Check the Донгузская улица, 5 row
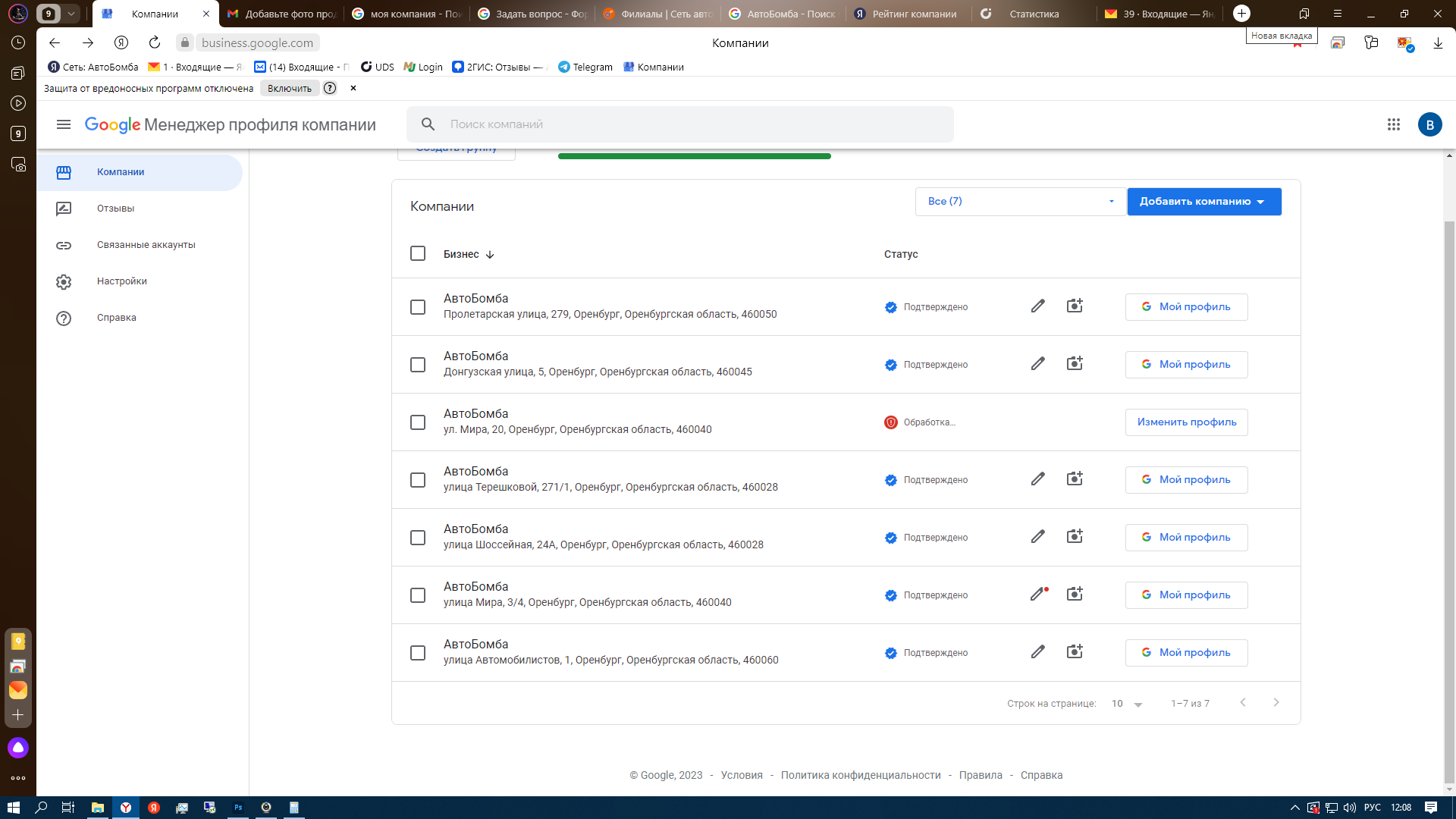 click(418, 365)
